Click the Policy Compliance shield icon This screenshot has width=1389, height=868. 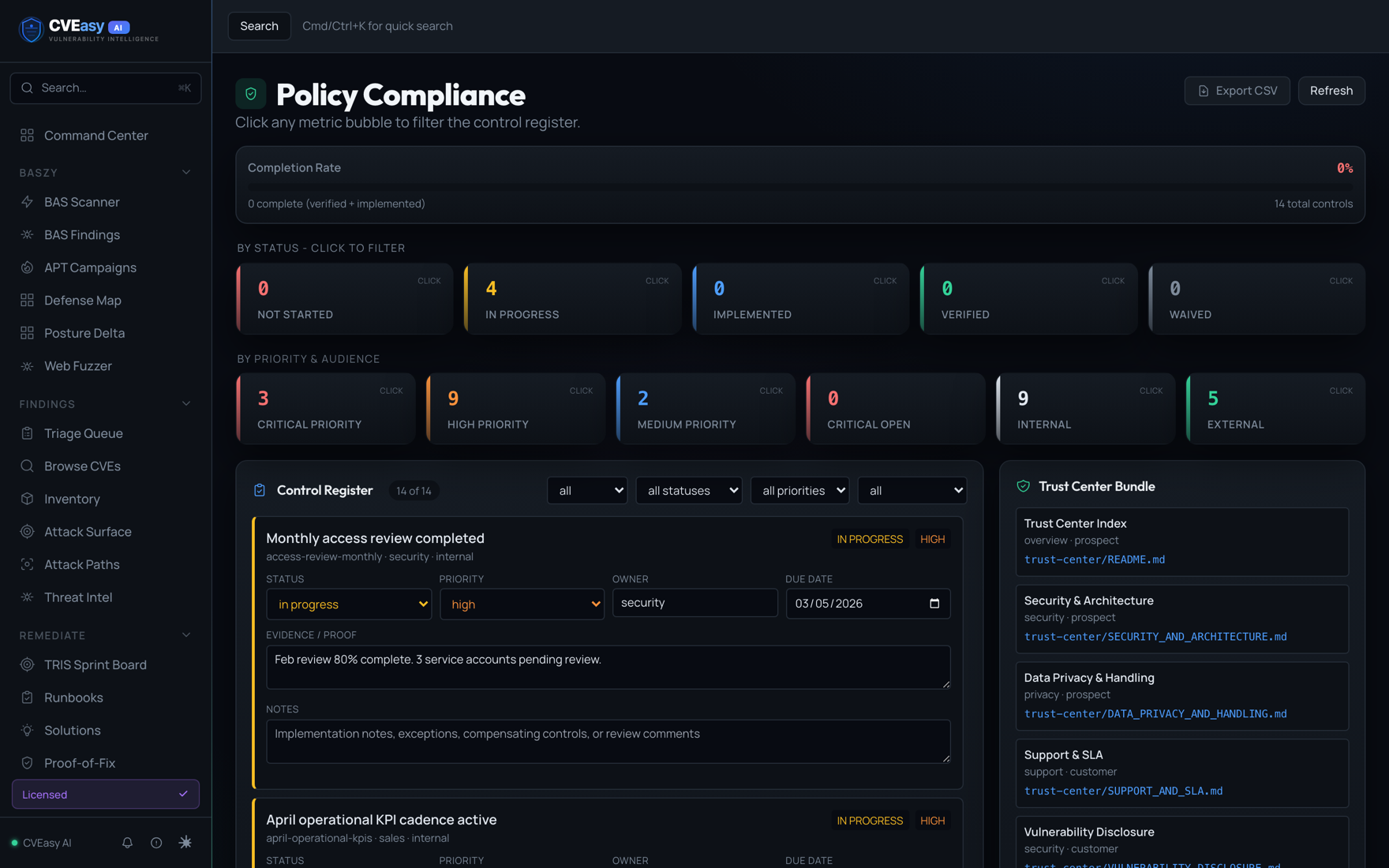coord(251,94)
